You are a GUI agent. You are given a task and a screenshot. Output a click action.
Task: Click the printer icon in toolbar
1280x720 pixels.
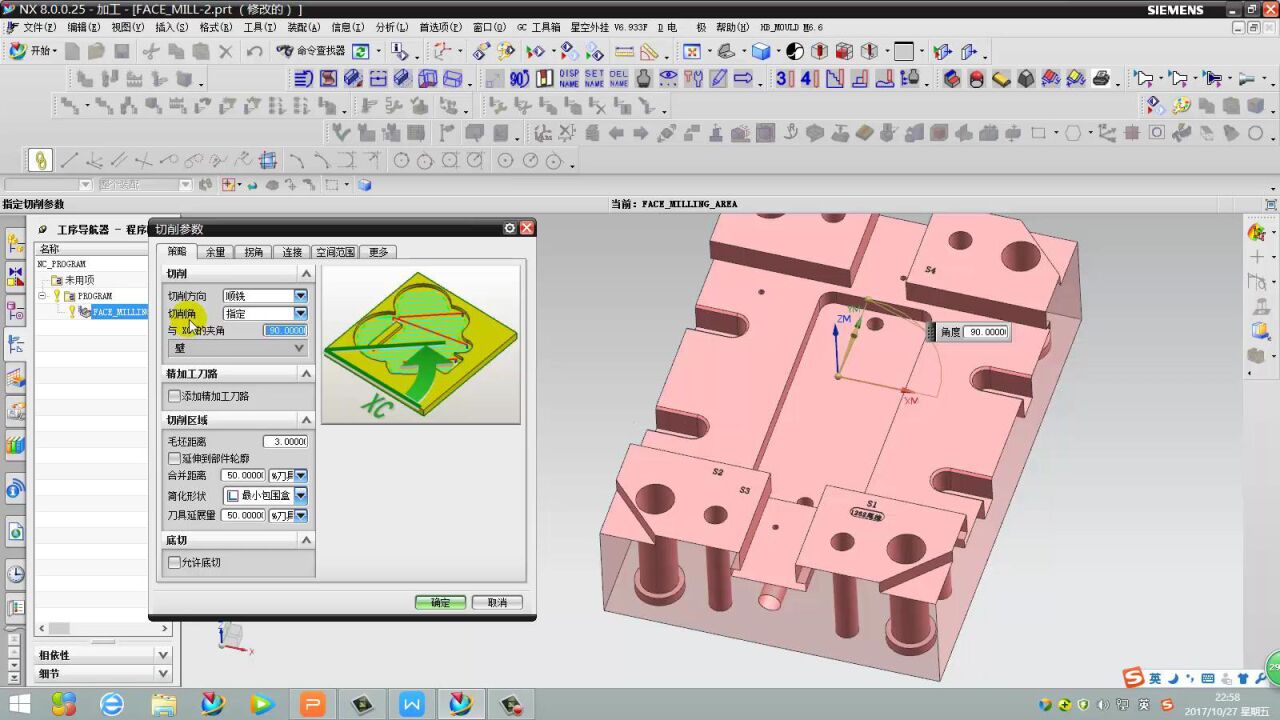coord(1101,78)
